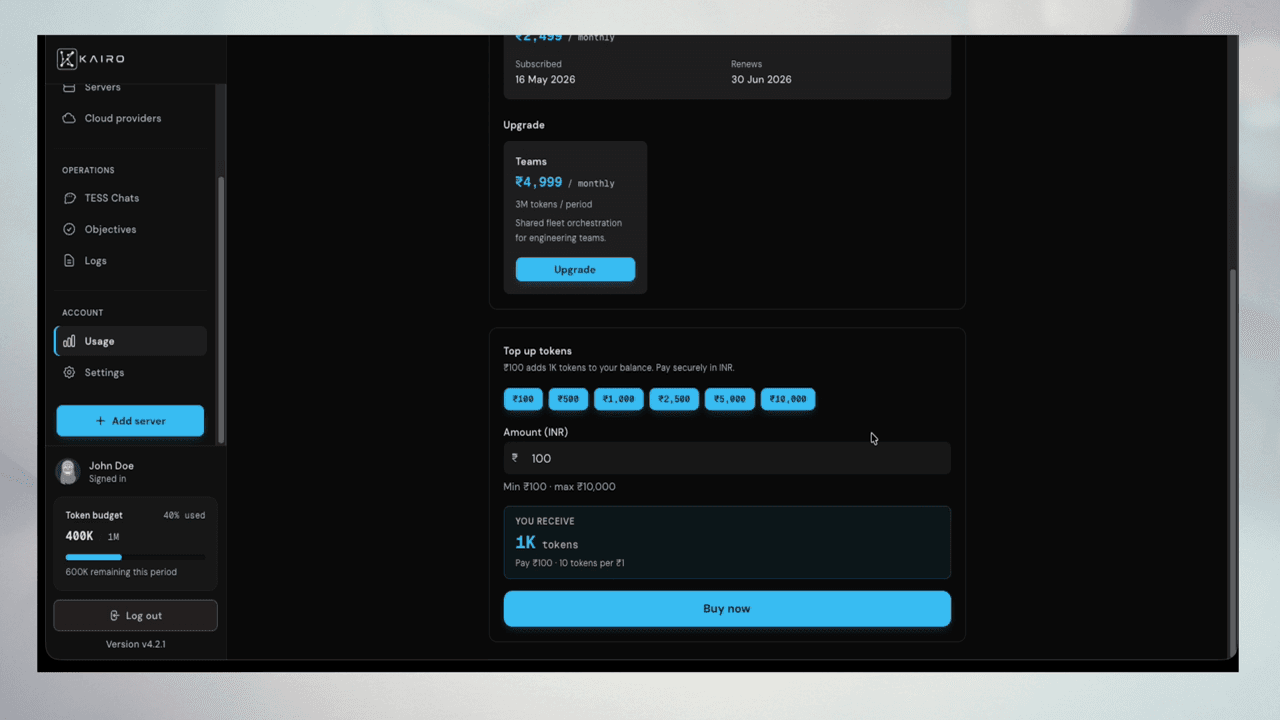Choose the ₹2,500 top-up preset
1280x720 pixels.
tap(674, 399)
